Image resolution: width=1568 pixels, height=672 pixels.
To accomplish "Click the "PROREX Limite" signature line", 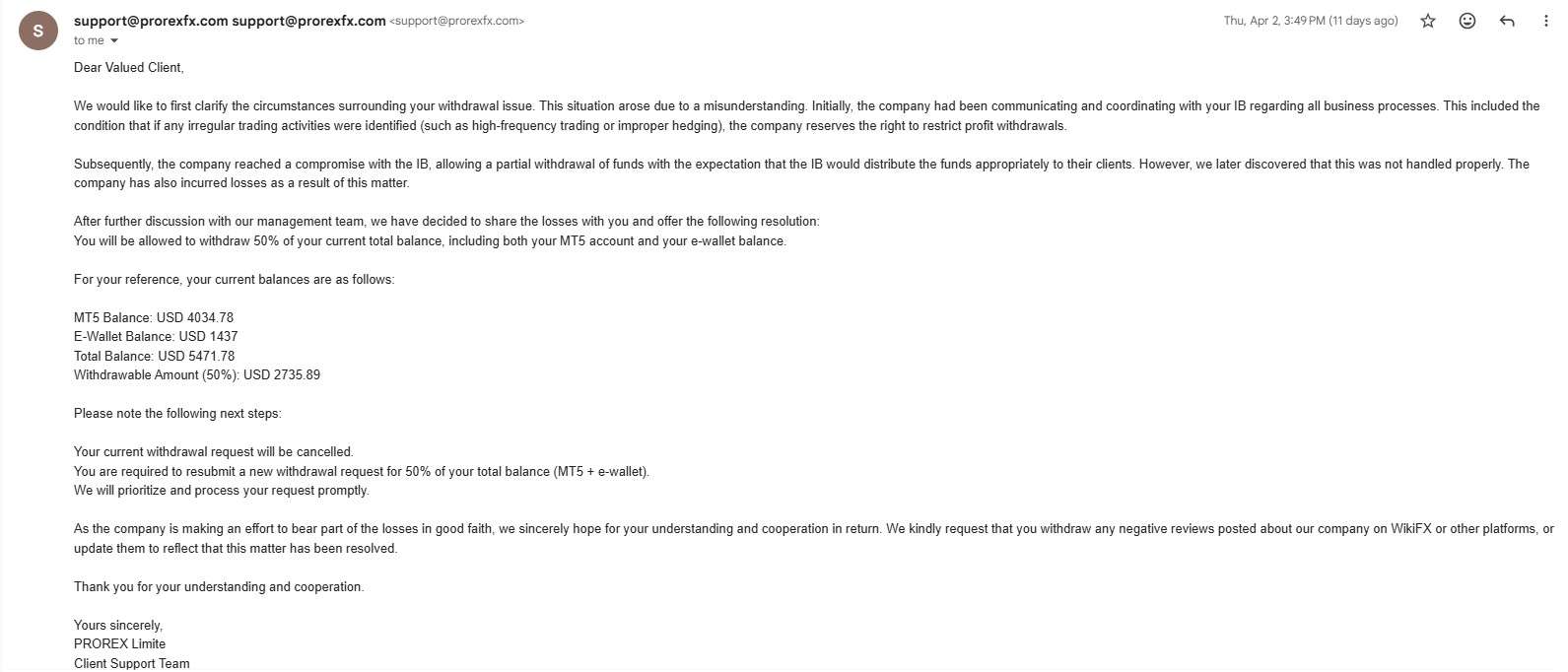I will coord(119,643).
